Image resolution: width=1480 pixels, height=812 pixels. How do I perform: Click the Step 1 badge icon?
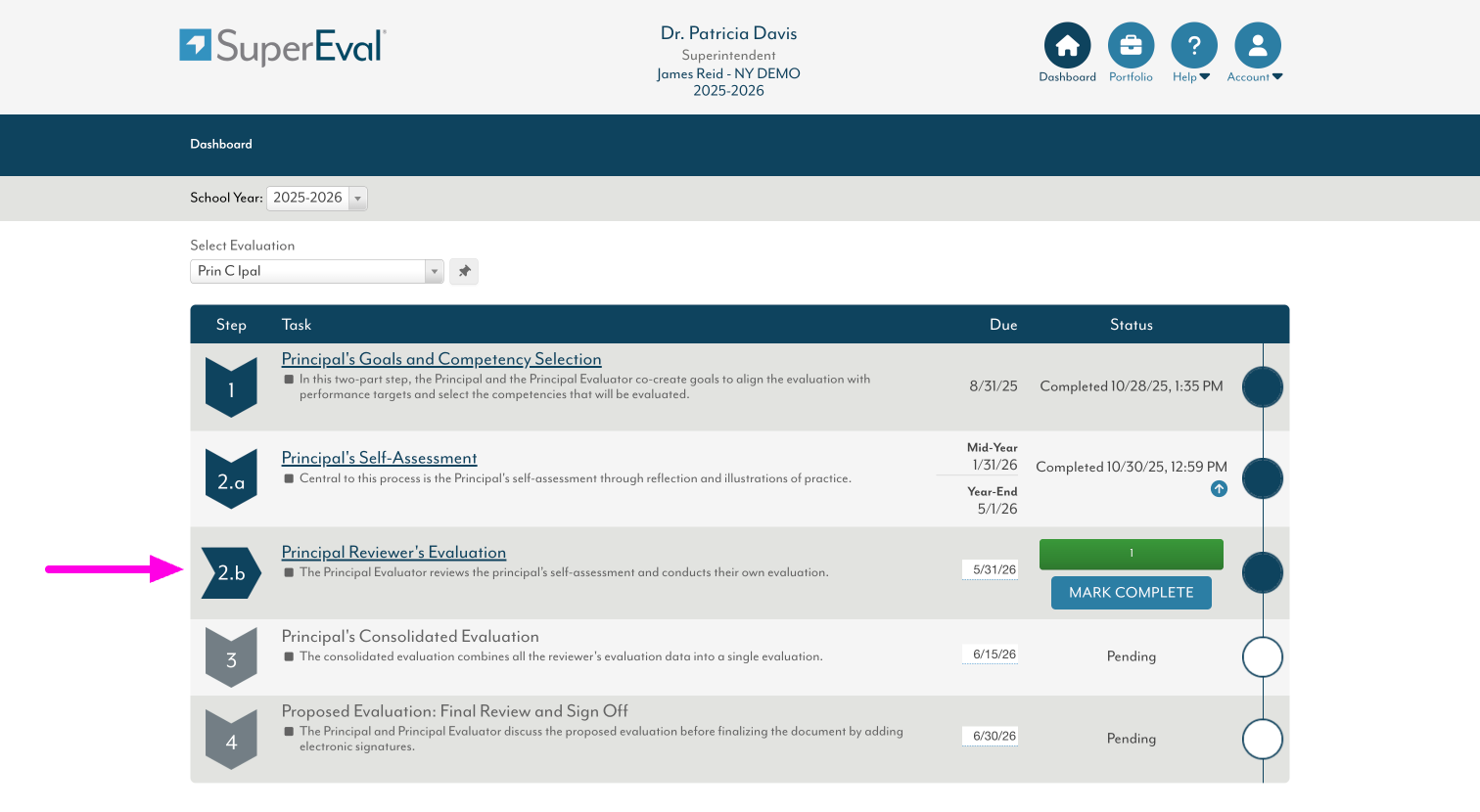[x=231, y=388]
